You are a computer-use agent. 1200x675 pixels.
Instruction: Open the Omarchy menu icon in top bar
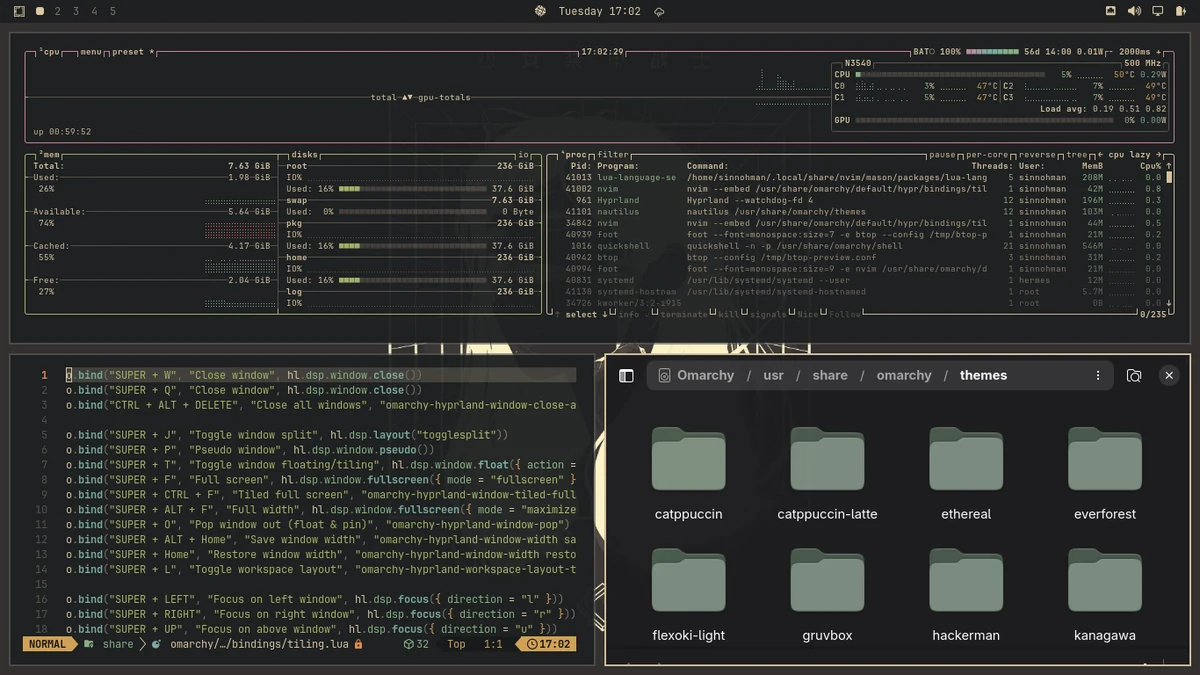click(19, 11)
